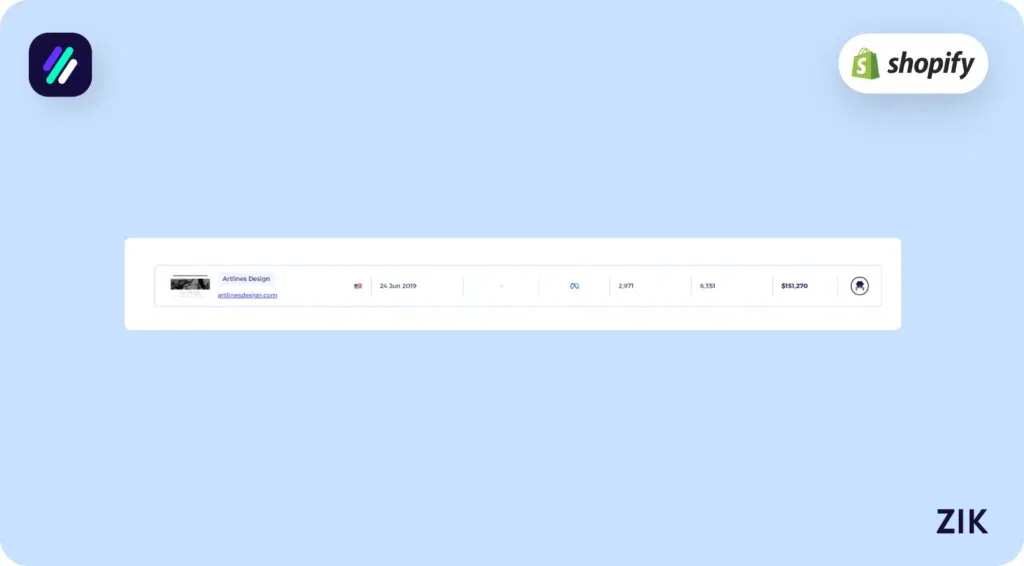This screenshot has width=1024, height=566.
Task: Click the Shopify wordmark text
Action: pos(929,65)
